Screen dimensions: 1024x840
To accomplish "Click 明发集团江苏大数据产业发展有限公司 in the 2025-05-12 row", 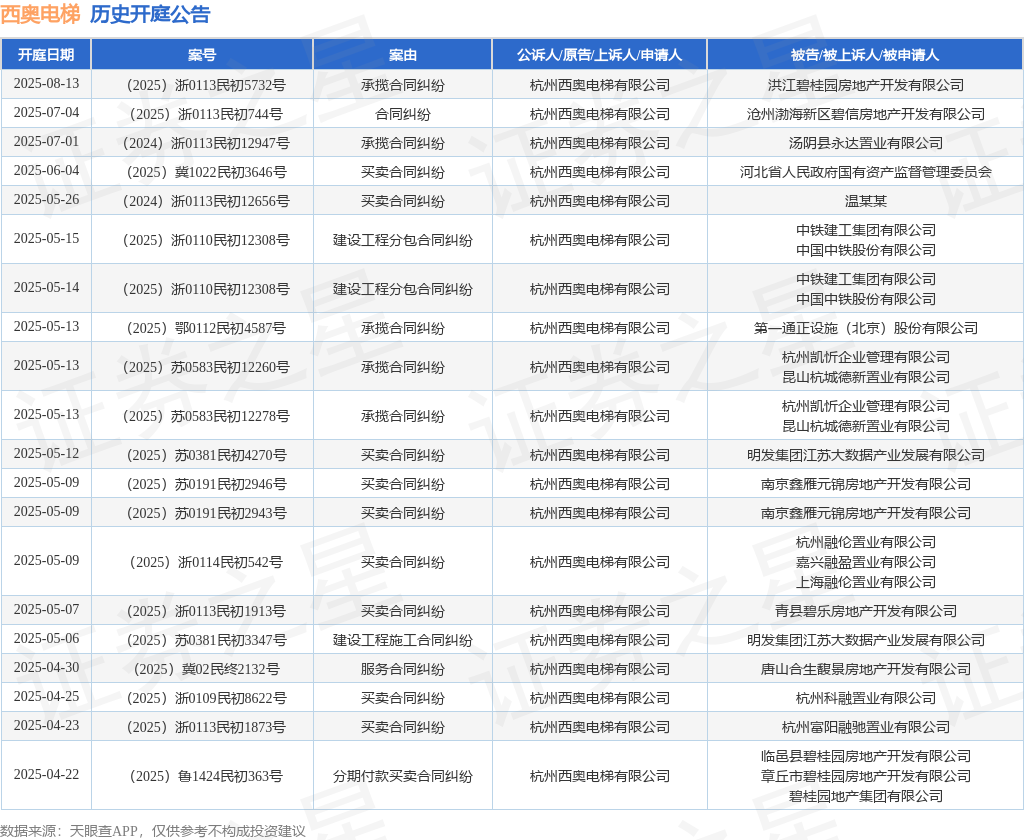I will pos(865,455).
